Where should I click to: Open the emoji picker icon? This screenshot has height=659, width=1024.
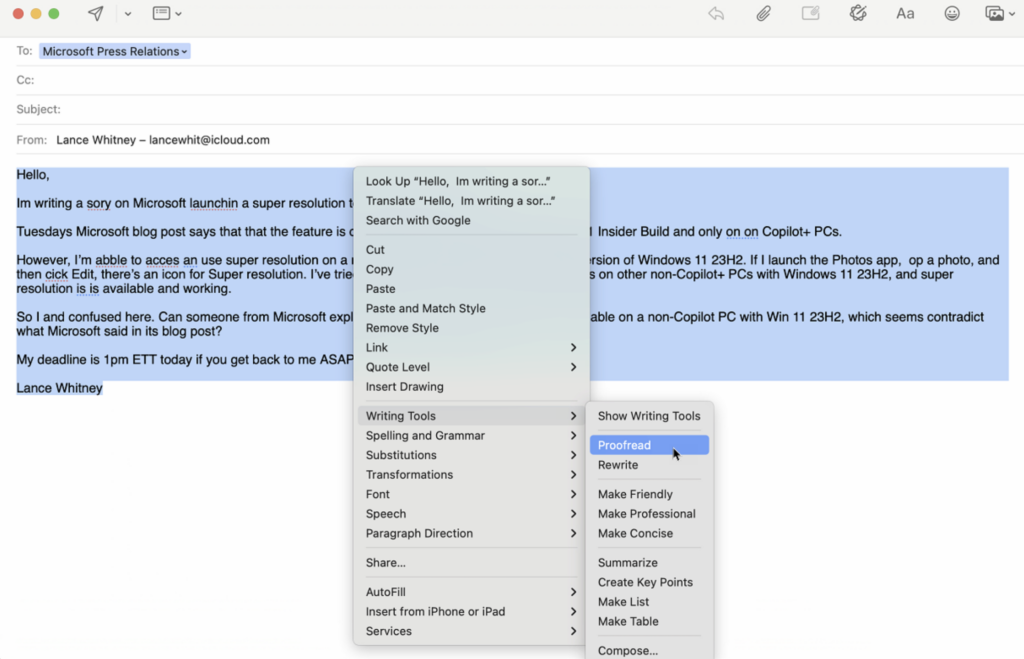[x=952, y=13]
